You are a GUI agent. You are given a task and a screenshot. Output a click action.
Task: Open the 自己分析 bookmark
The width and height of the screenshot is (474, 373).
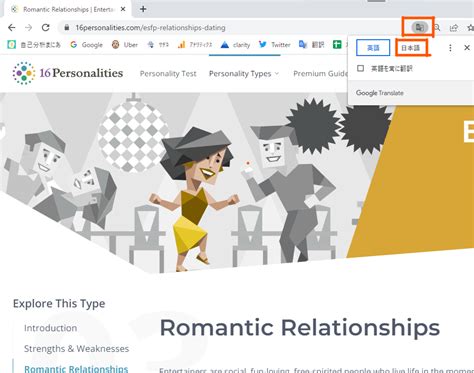(x=34, y=45)
